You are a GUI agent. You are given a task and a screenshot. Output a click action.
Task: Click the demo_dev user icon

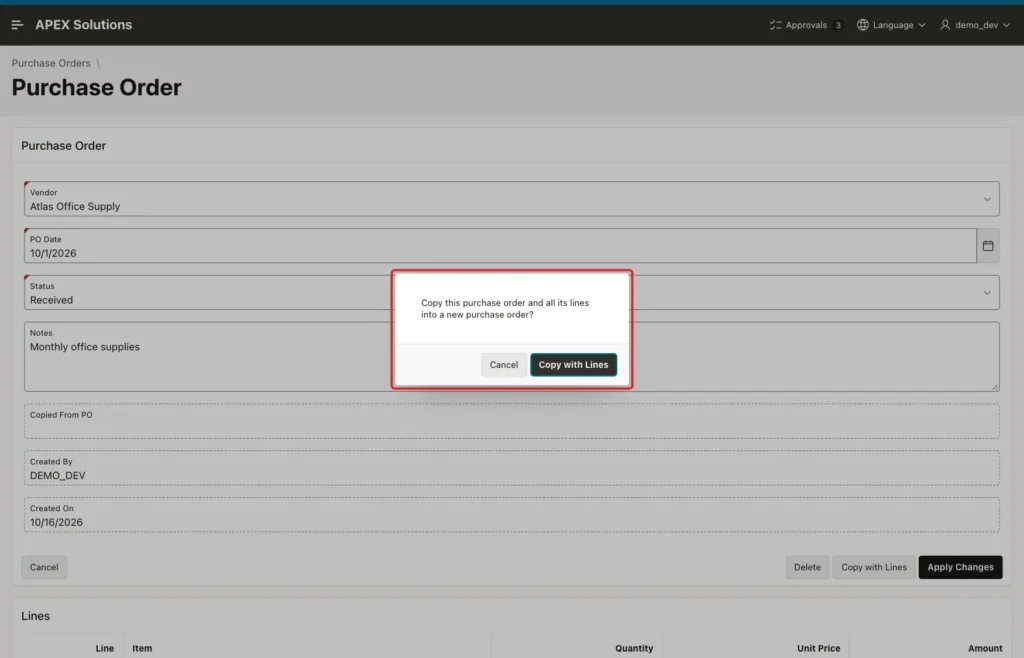tap(945, 25)
